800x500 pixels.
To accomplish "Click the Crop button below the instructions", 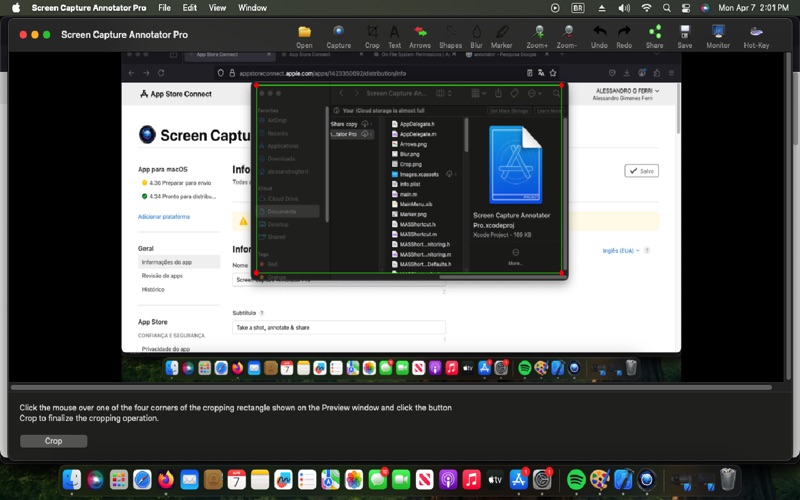I will (x=54, y=441).
